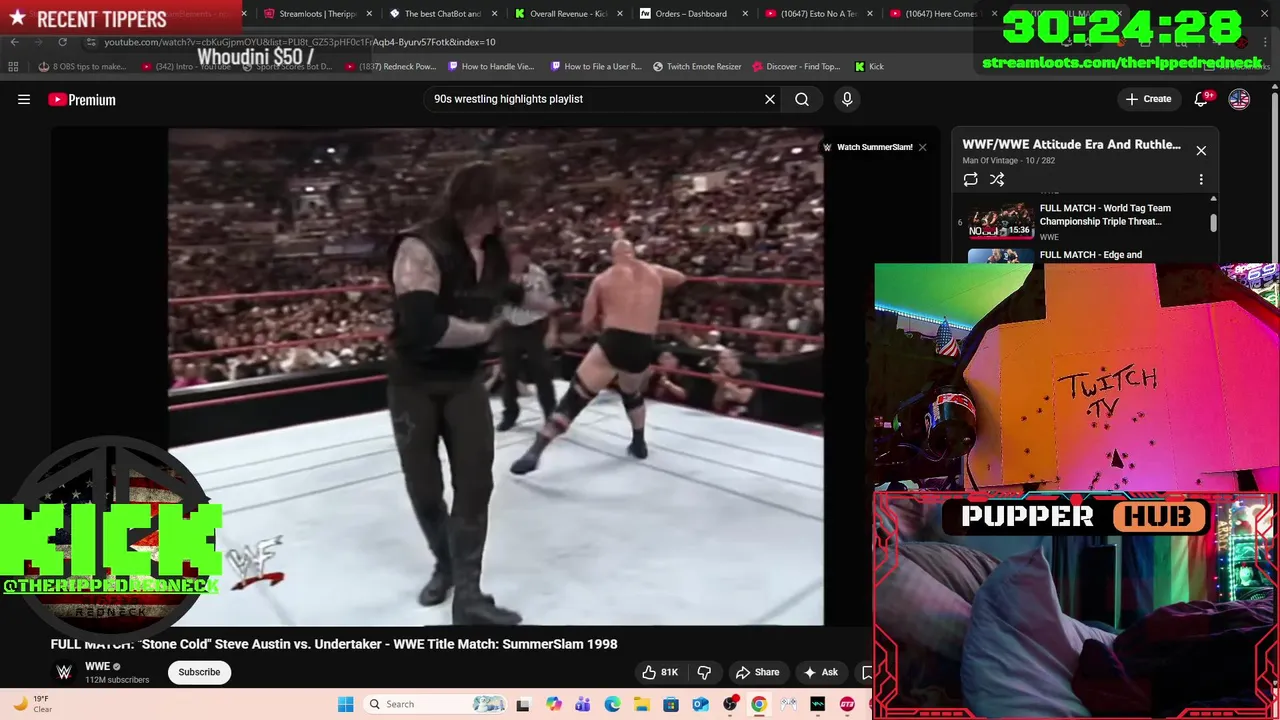The height and width of the screenshot is (720, 1280).
Task: Click the playlist panel scrollbar
Action: point(1214,225)
